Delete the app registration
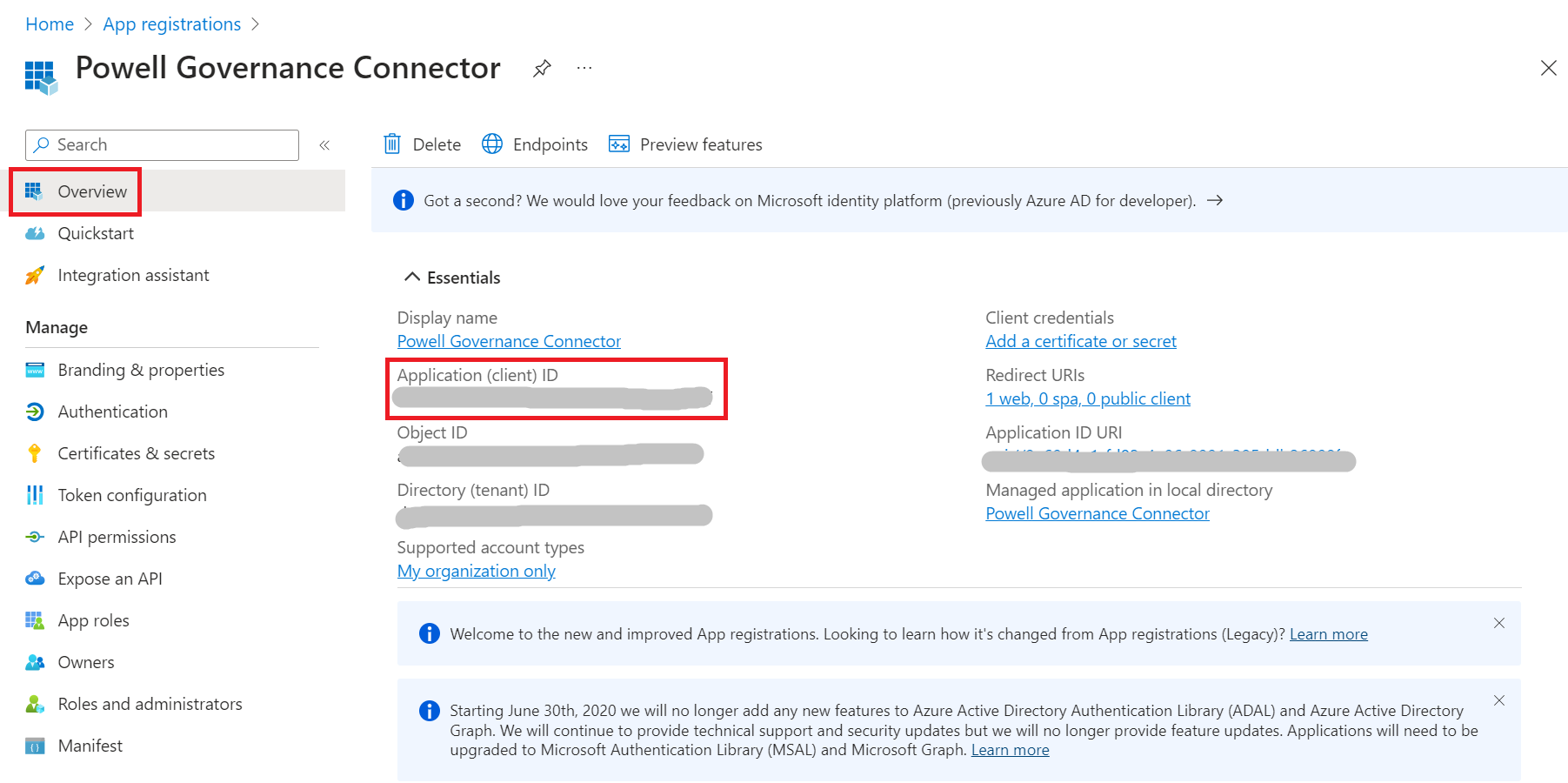 click(x=423, y=144)
